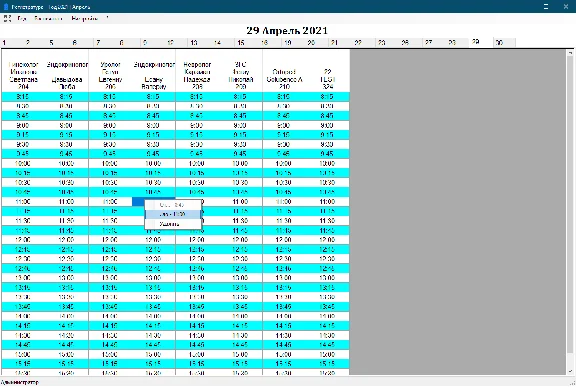
Task: Select 13:00 slot in Невролог 208 column
Action: (x=197, y=278)
